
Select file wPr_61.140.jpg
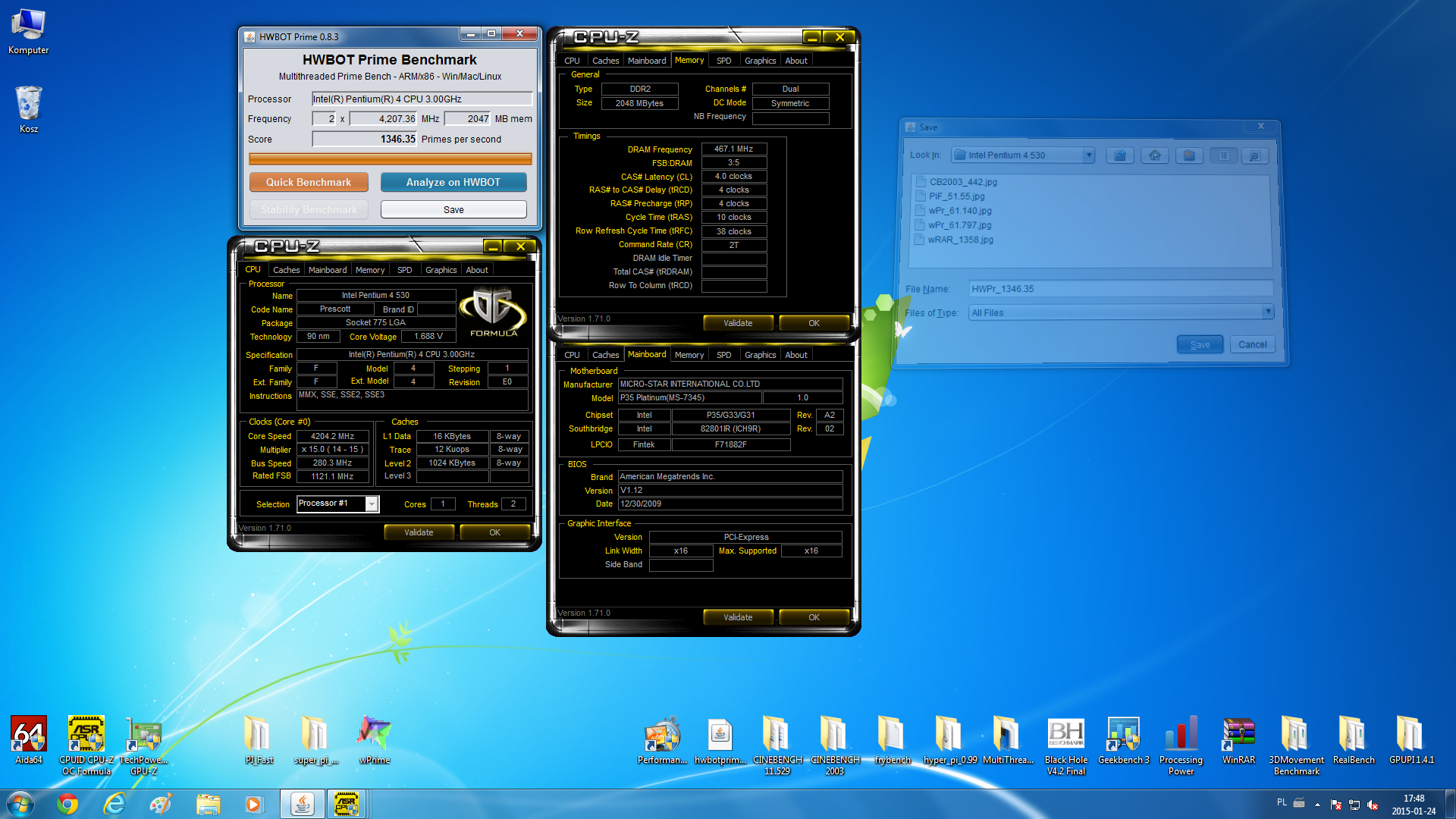click(x=954, y=211)
